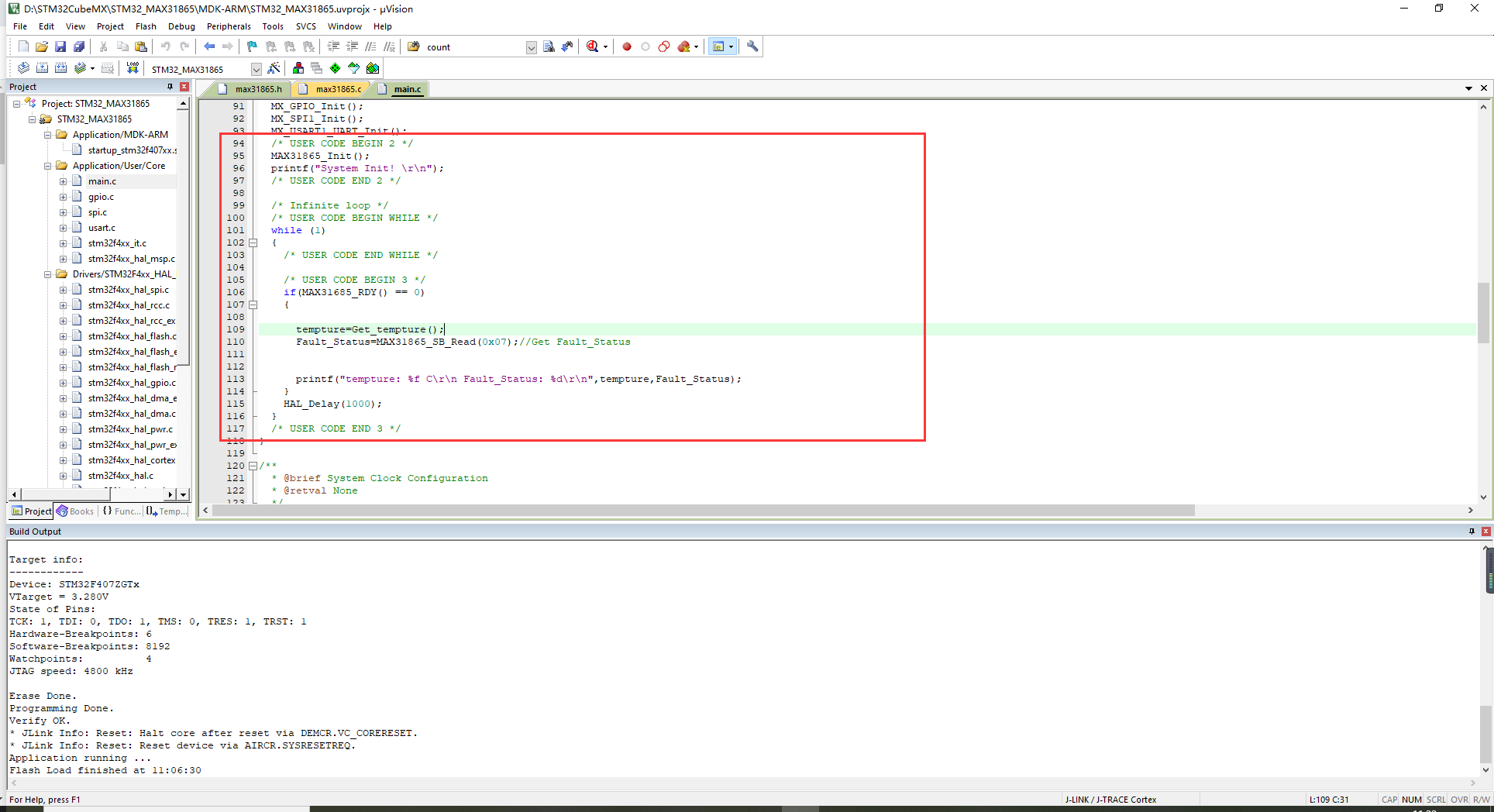1494x812 pixels.
Task: Close the Build Output panel
Action: point(1485,532)
